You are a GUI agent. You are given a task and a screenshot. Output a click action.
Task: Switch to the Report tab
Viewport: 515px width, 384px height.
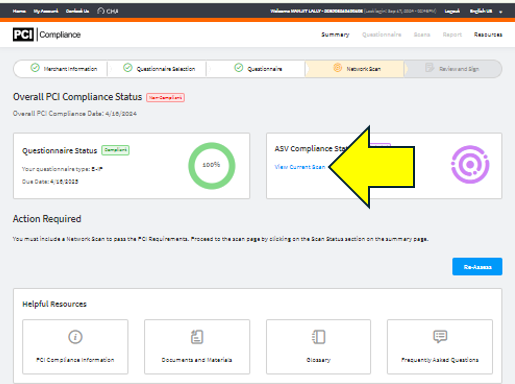click(x=452, y=34)
